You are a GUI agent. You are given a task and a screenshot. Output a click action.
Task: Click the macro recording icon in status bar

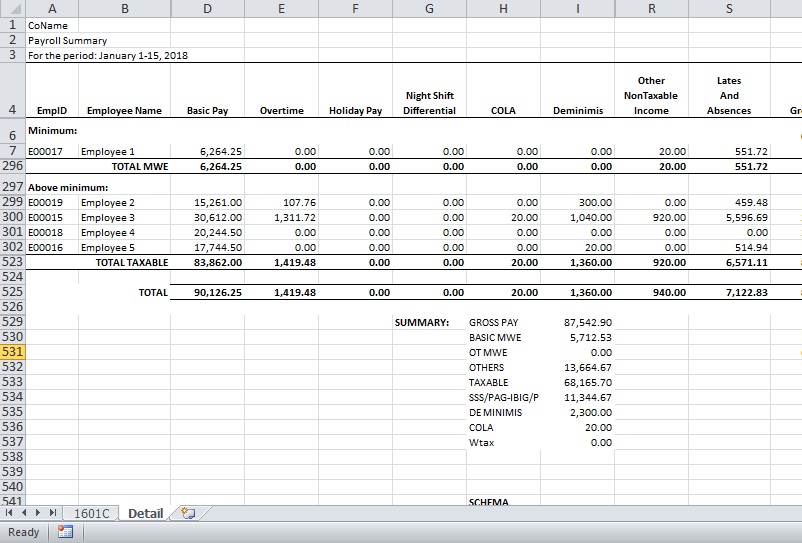click(x=66, y=532)
